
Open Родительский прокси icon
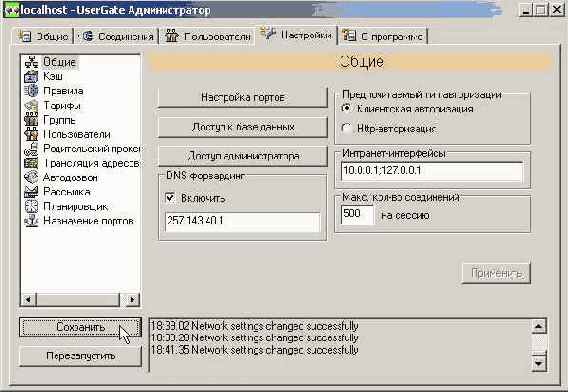(x=31, y=149)
